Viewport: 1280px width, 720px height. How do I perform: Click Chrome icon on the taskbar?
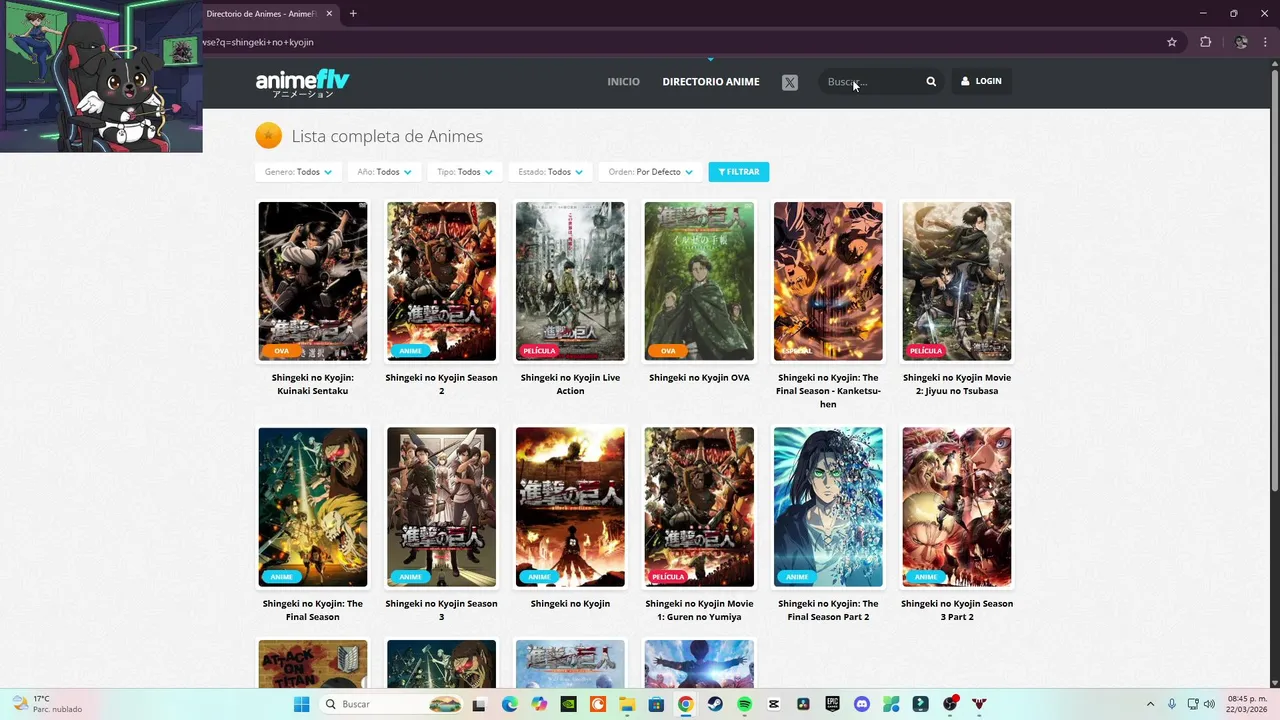click(685, 704)
